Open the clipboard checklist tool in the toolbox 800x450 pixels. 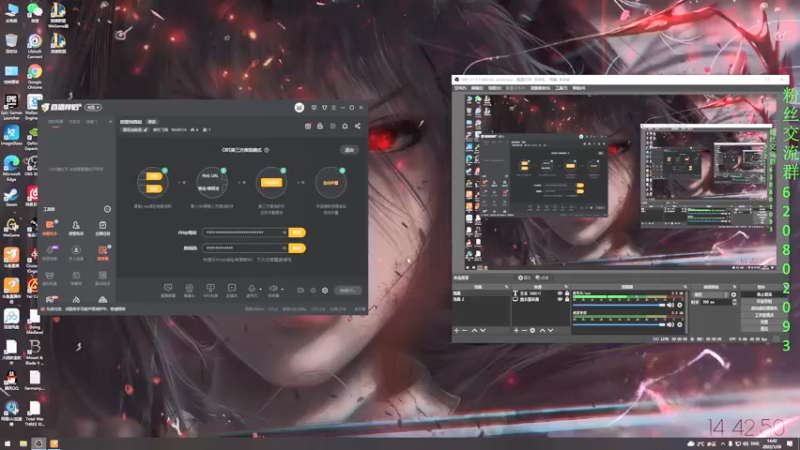[x=103, y=228]
